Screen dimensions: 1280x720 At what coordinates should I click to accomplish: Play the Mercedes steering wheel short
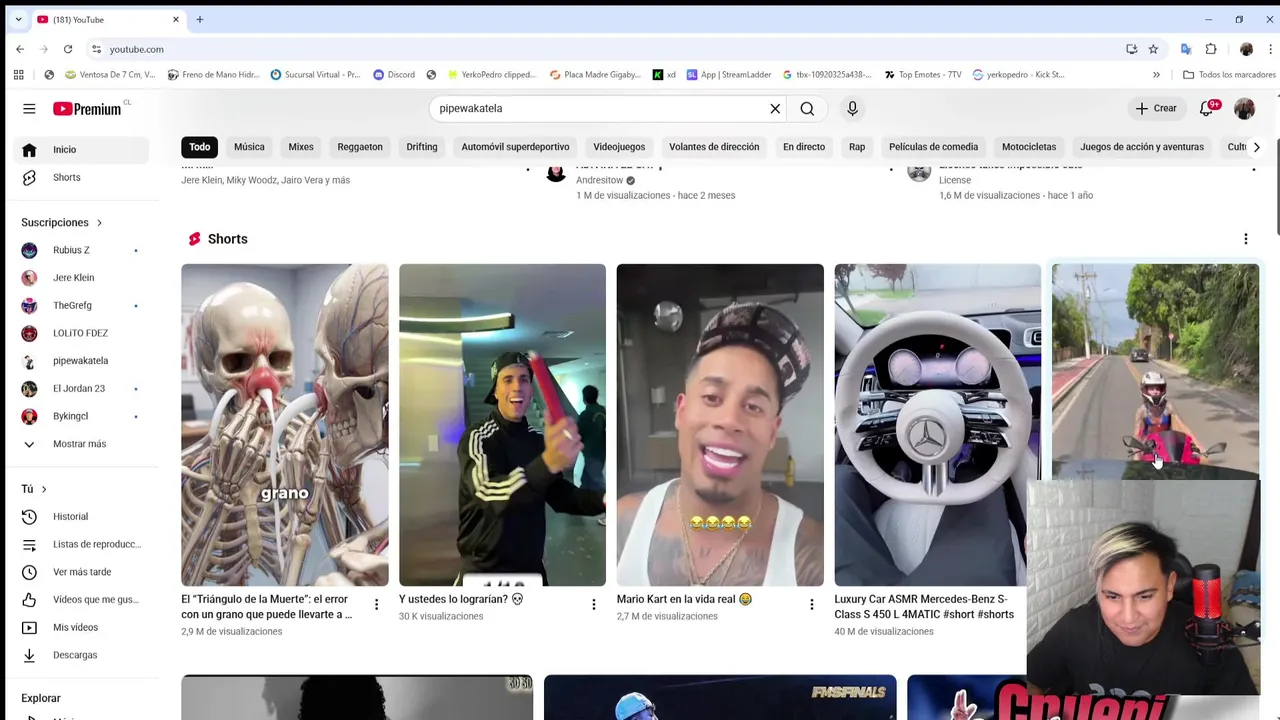pyautogui.click(x=937, y=425)
